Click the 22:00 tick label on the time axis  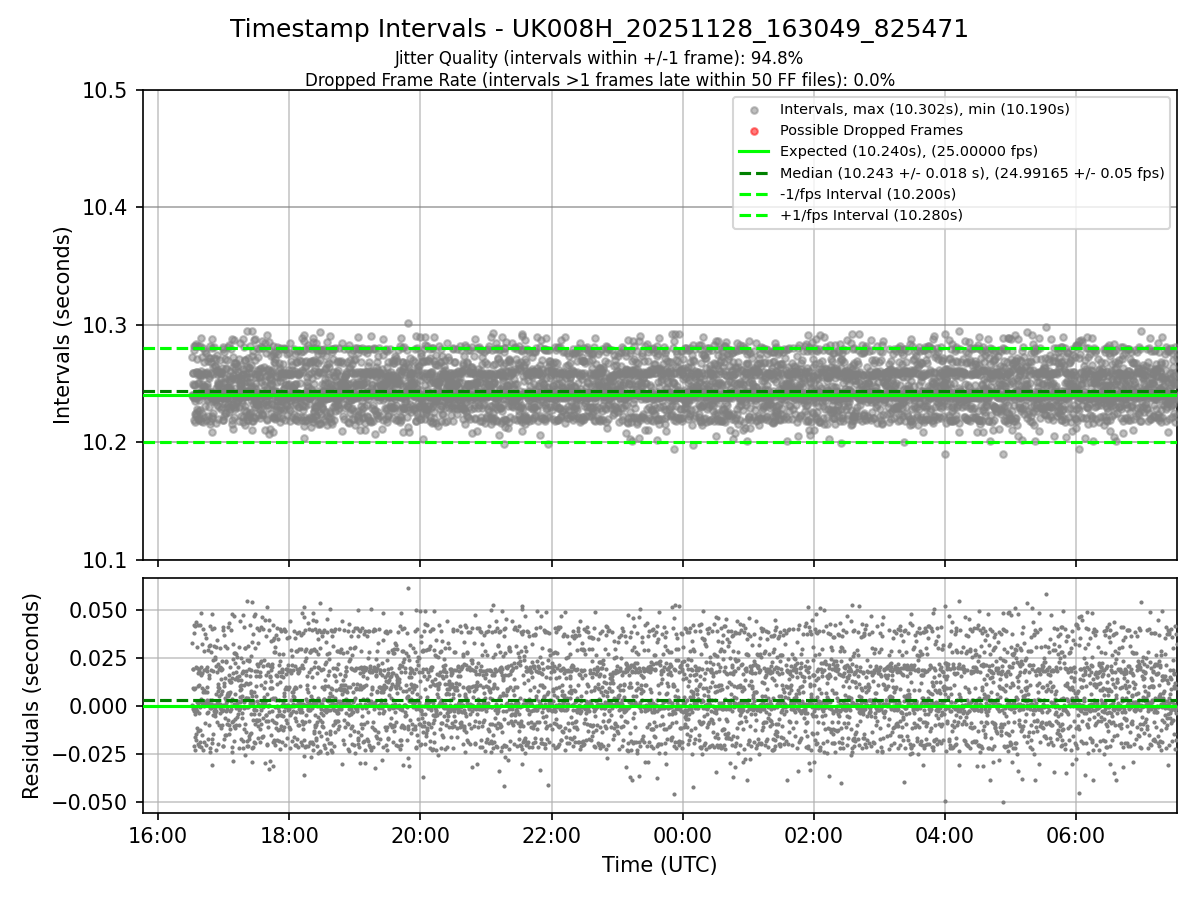point(551,833)
